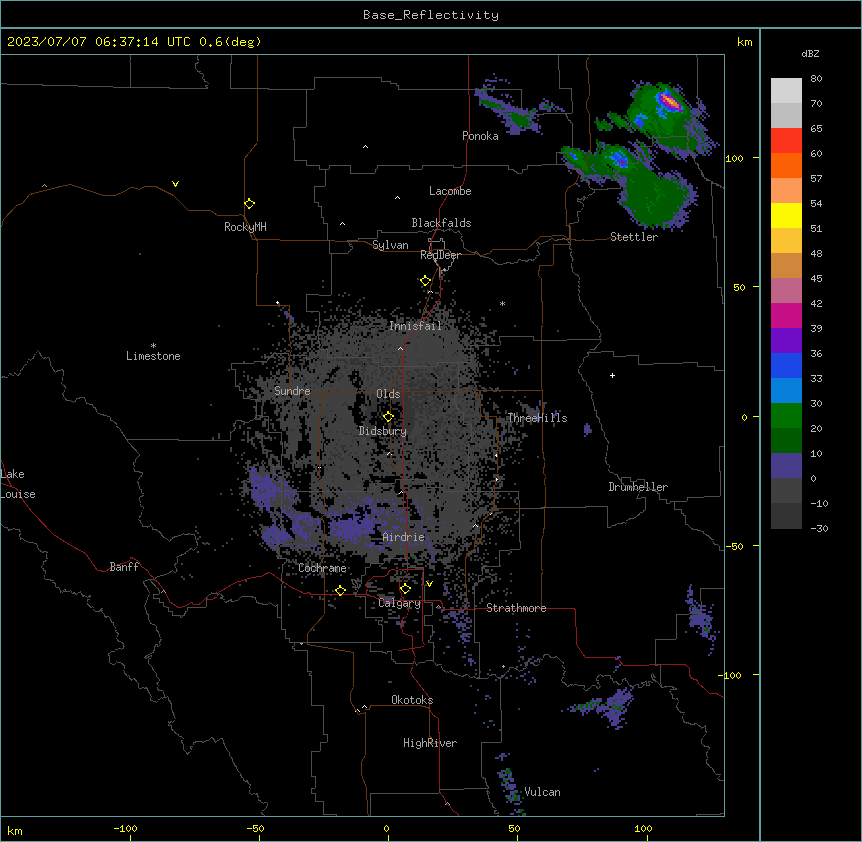Click the yellow V marker northeast of Calgary

(429, 584)
